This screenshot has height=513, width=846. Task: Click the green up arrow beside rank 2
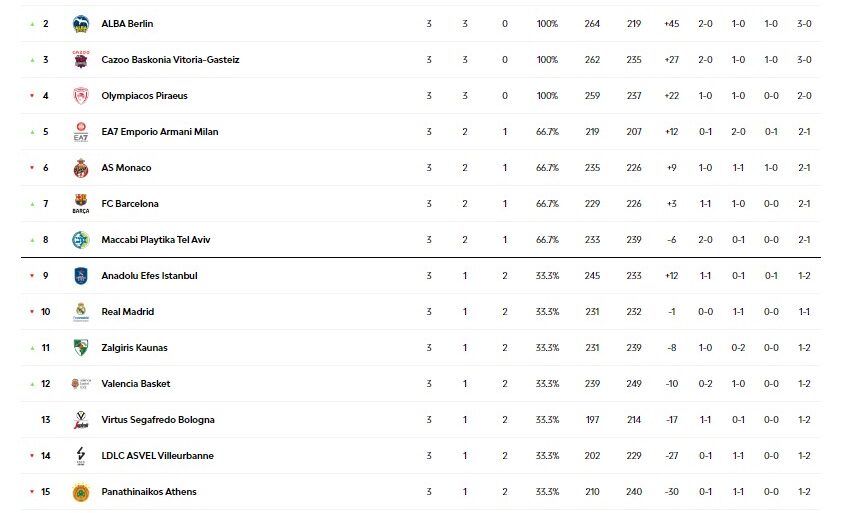coord(31,24)
